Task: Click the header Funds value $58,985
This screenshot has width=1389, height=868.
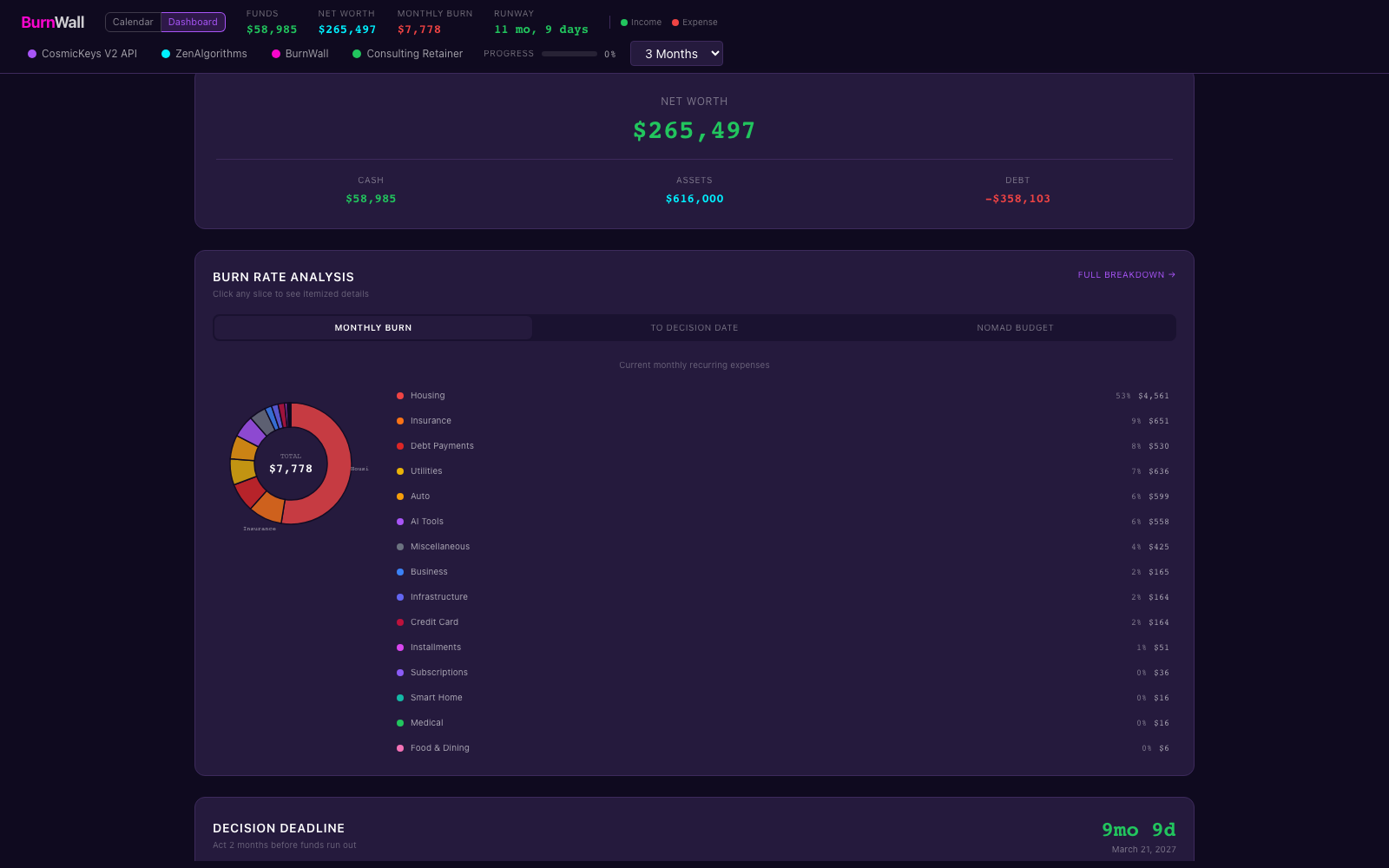Action: (272, 30)
